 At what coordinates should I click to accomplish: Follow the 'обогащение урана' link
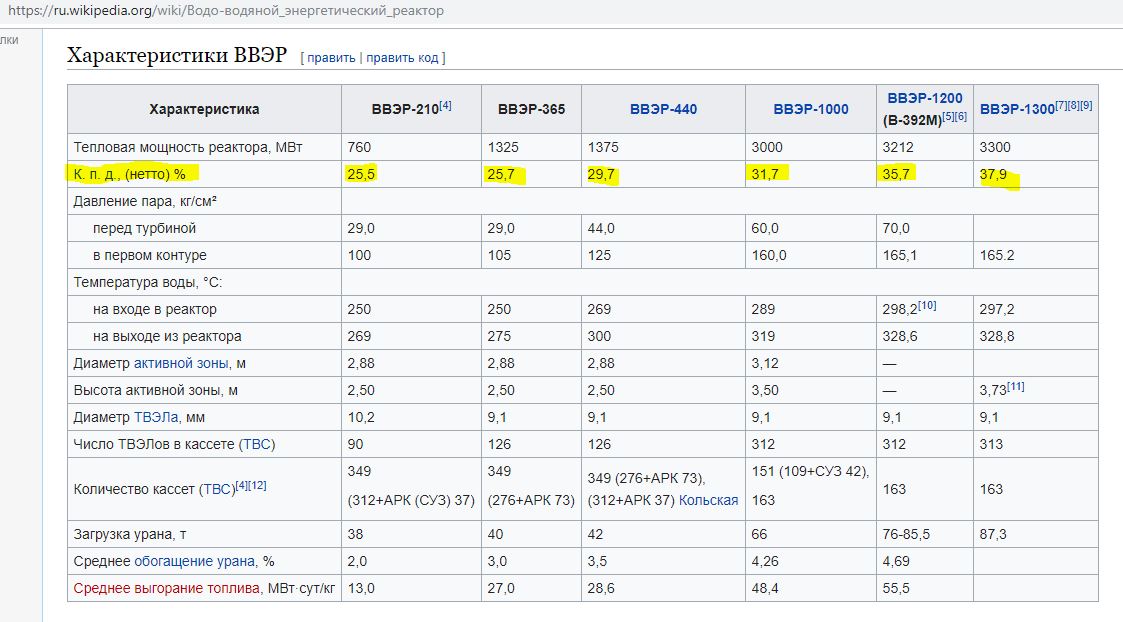(194, 561)
